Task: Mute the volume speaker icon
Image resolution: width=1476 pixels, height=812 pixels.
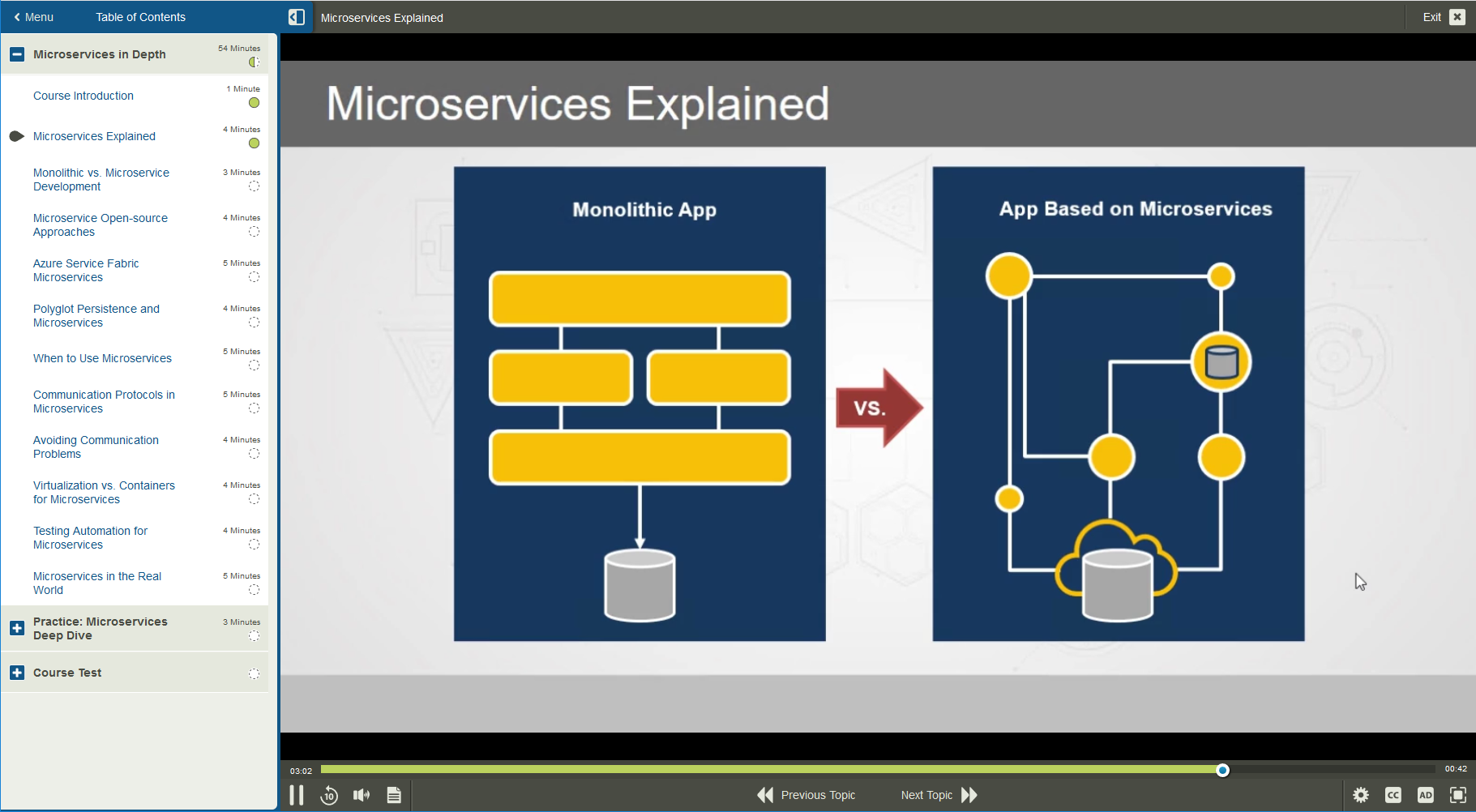Action: (362, 795)
